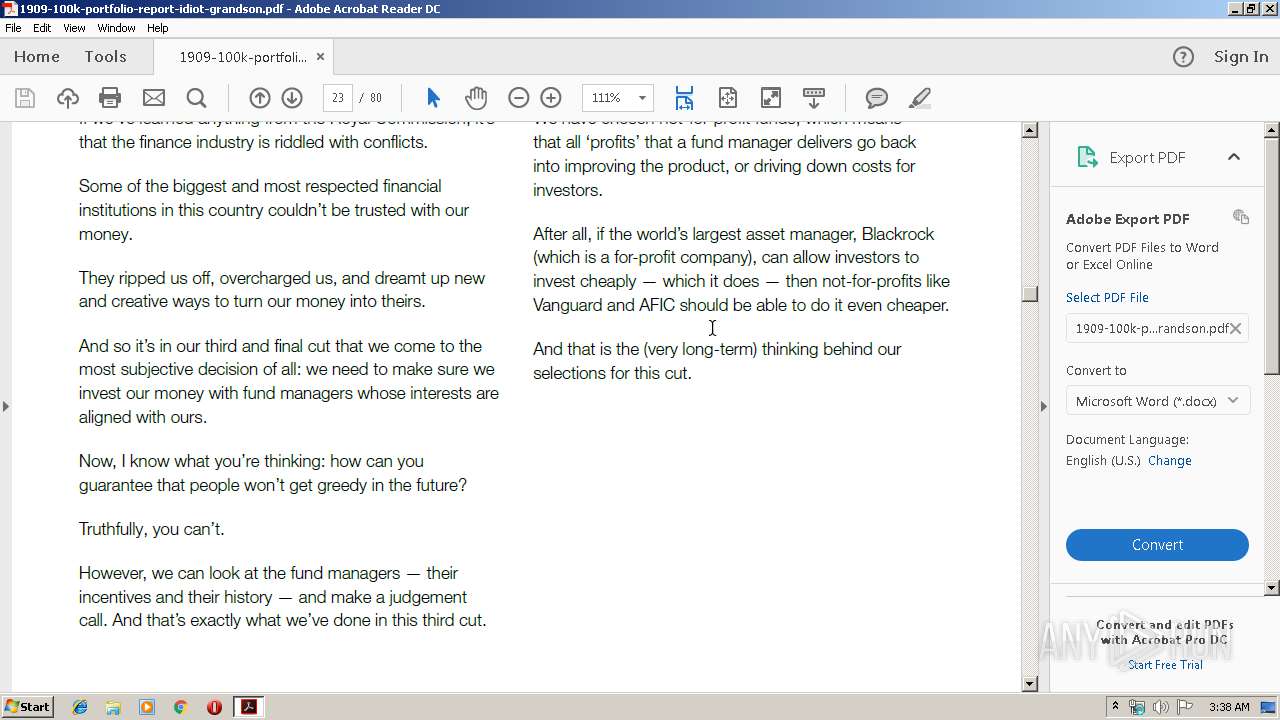The image size is (1280, 720).
Task: Zoom out with minus icon
Action: (x=518, y=98)
